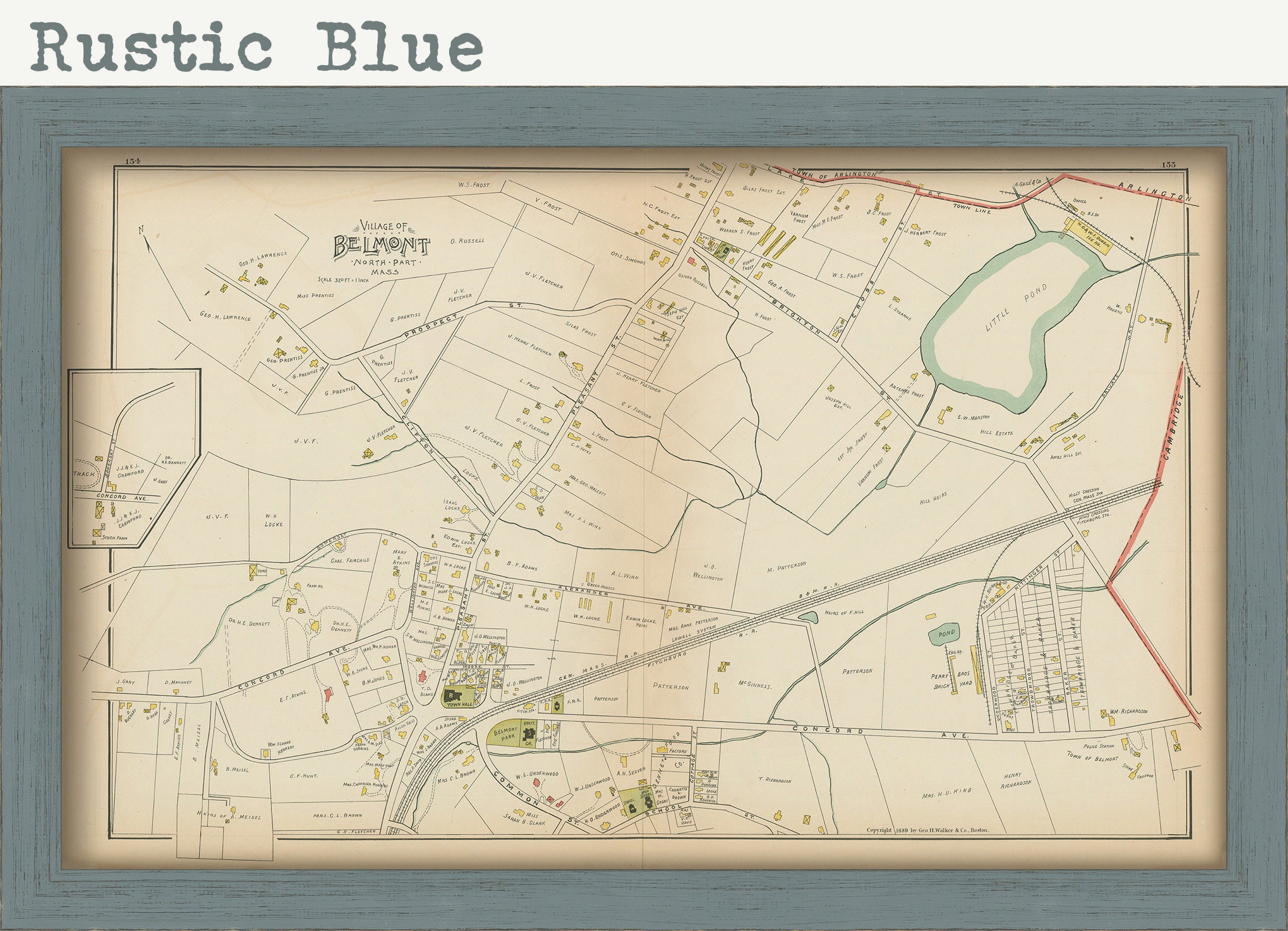Click the 'Chas. Fairchild' parcel name
The image size is (1288, 931).
click(350, 560)
